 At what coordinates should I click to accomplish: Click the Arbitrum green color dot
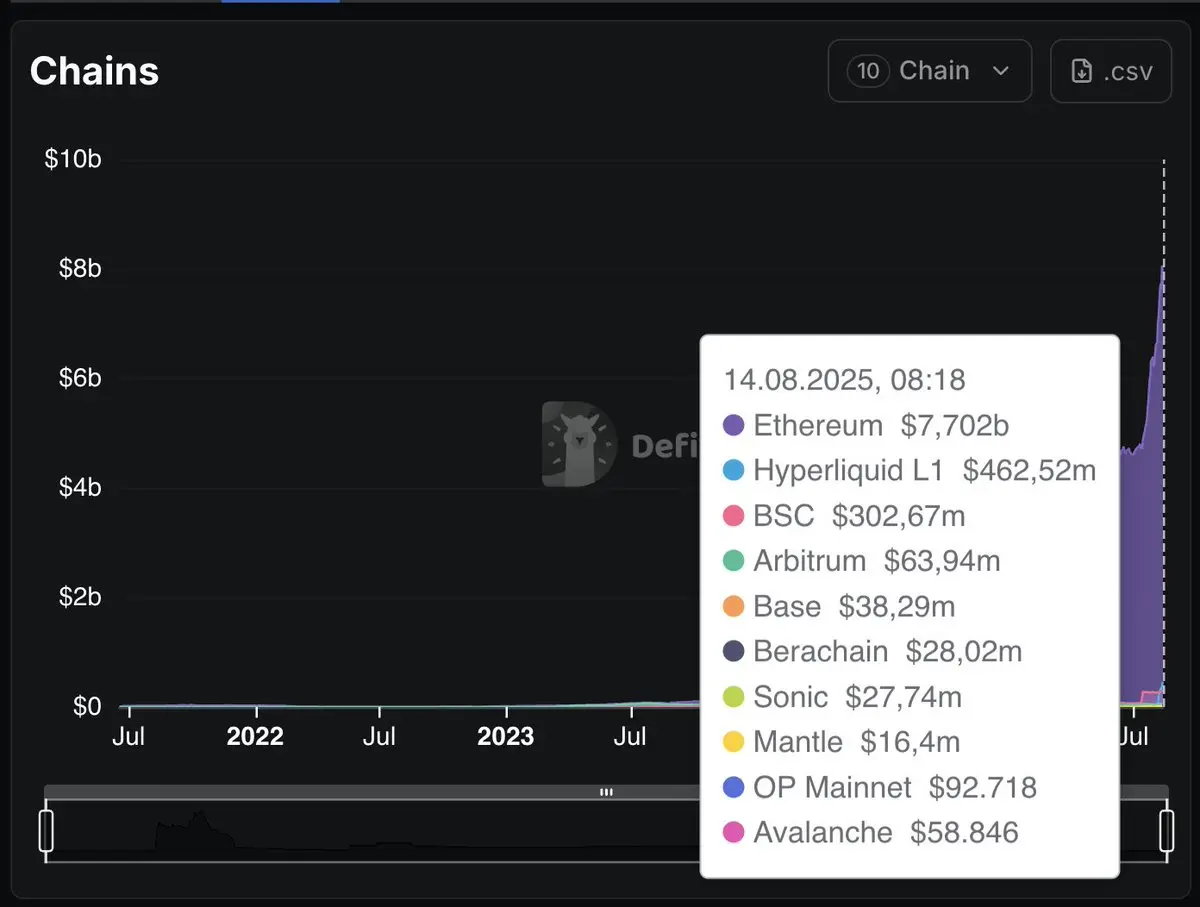[733, 561]
